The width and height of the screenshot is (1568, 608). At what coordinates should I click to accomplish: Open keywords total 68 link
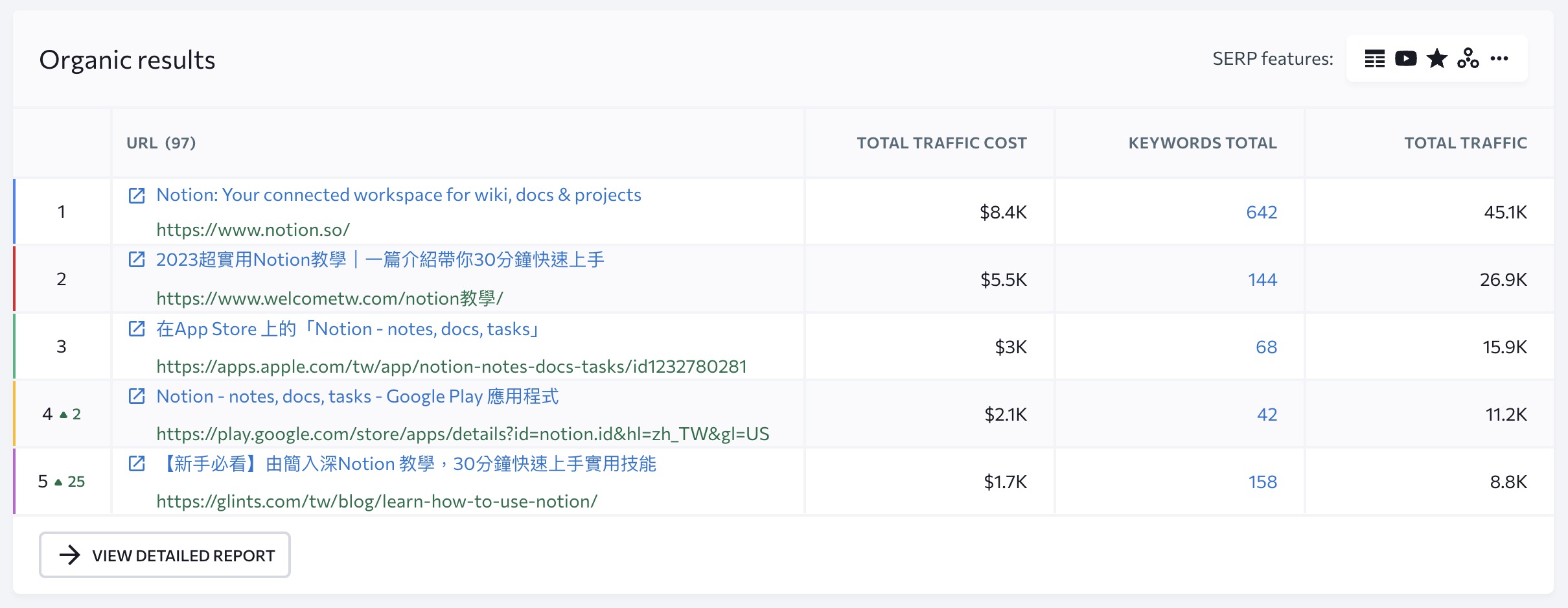point(1266,347)
